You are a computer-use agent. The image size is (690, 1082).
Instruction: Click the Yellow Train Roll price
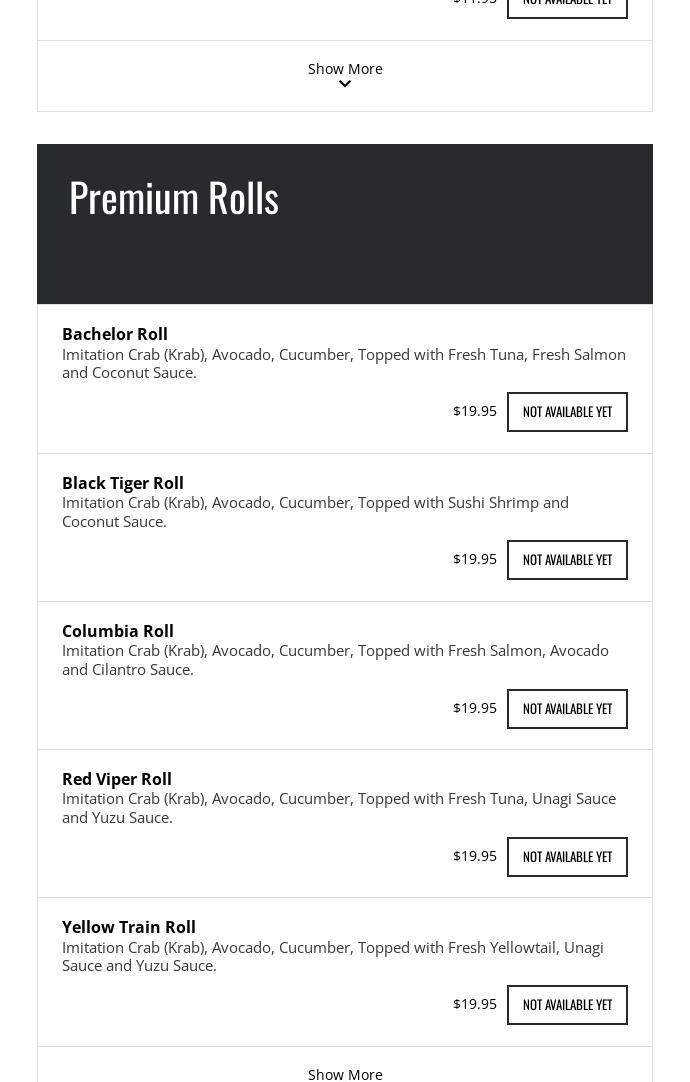point(474,1004)
